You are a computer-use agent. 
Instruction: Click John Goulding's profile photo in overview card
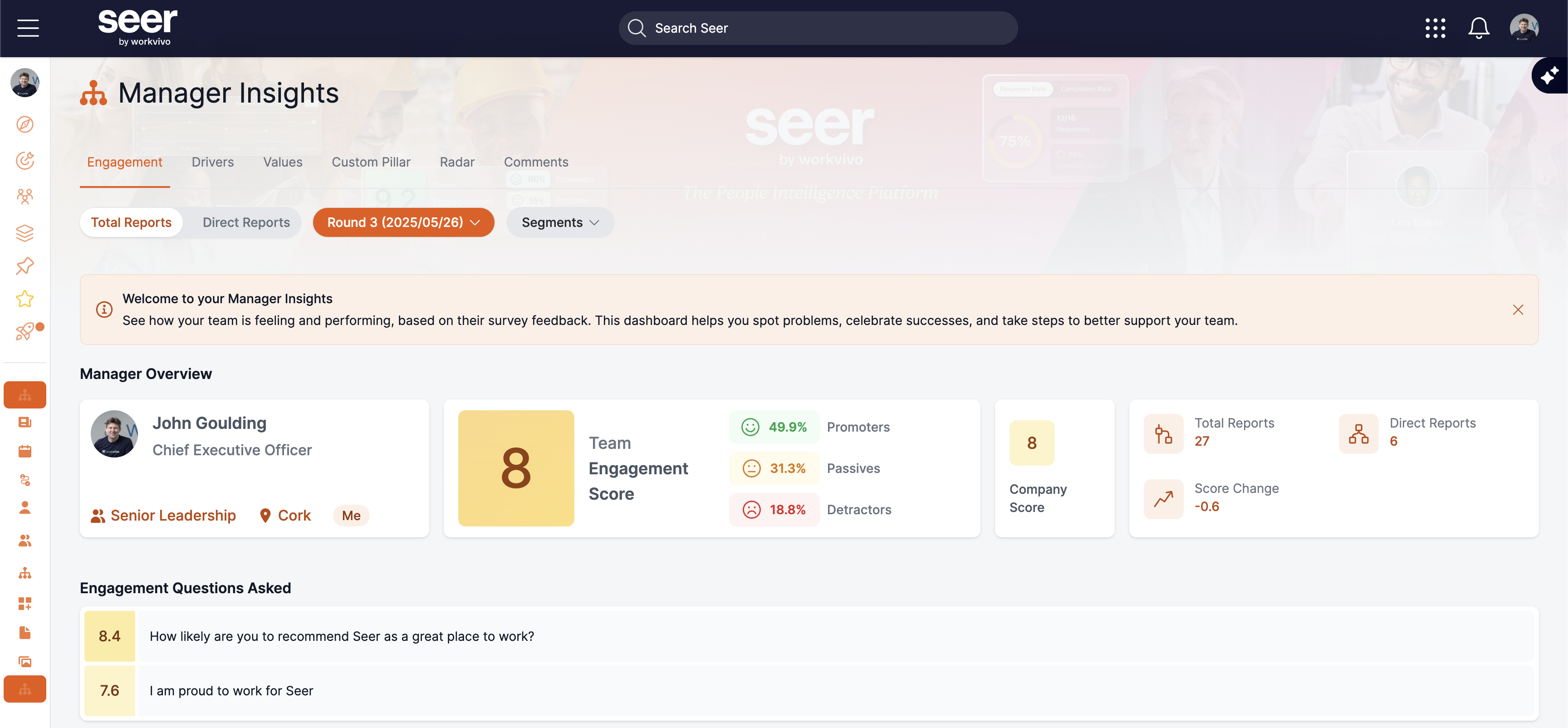(x=114, y=433)
